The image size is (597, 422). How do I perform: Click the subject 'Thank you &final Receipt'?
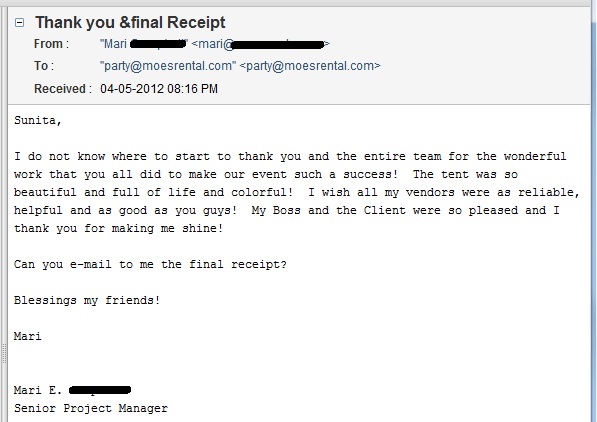point(130,22)
